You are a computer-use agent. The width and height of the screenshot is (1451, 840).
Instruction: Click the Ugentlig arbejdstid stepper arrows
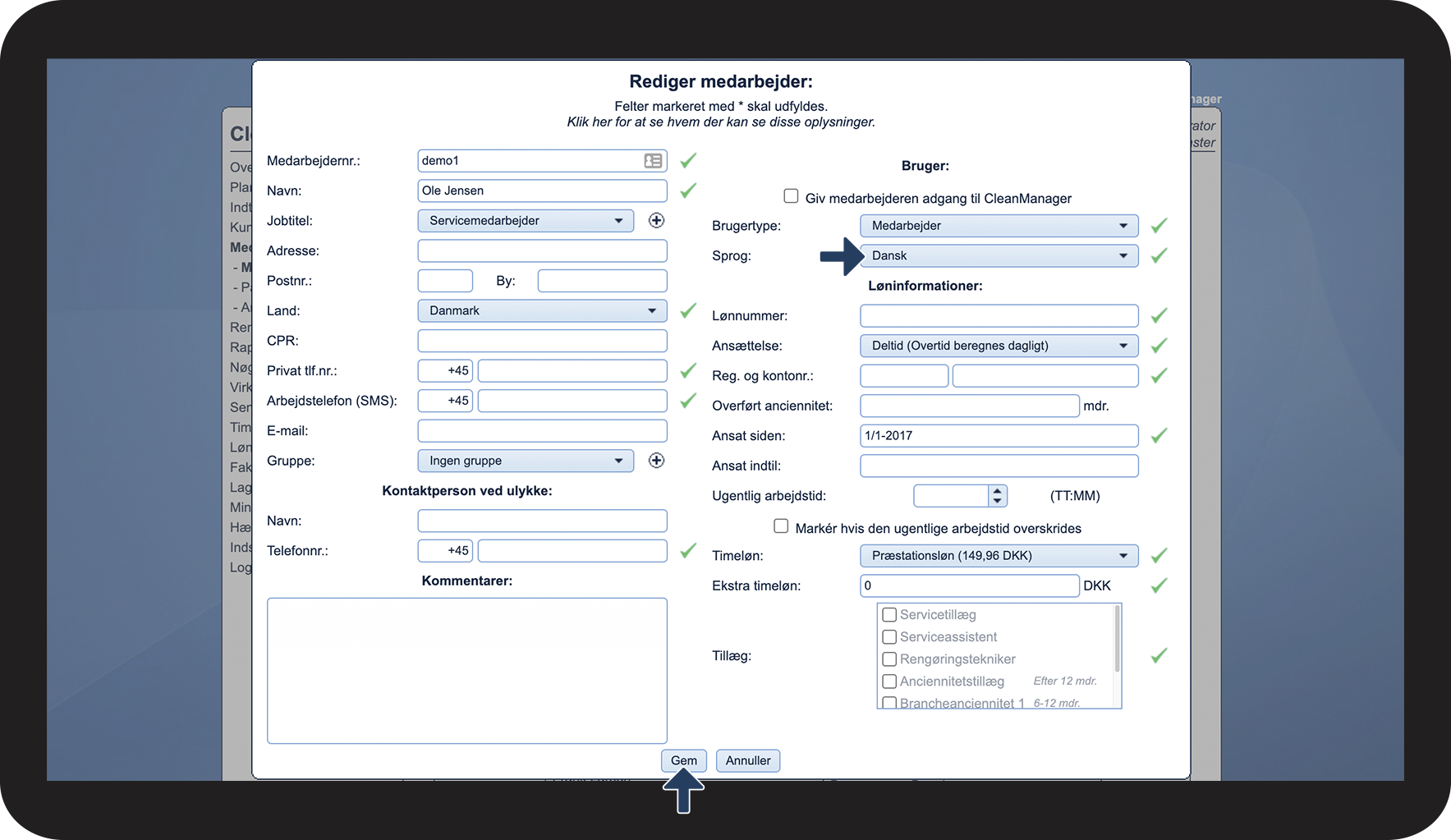pyautogui.click(x=998, y=496)
